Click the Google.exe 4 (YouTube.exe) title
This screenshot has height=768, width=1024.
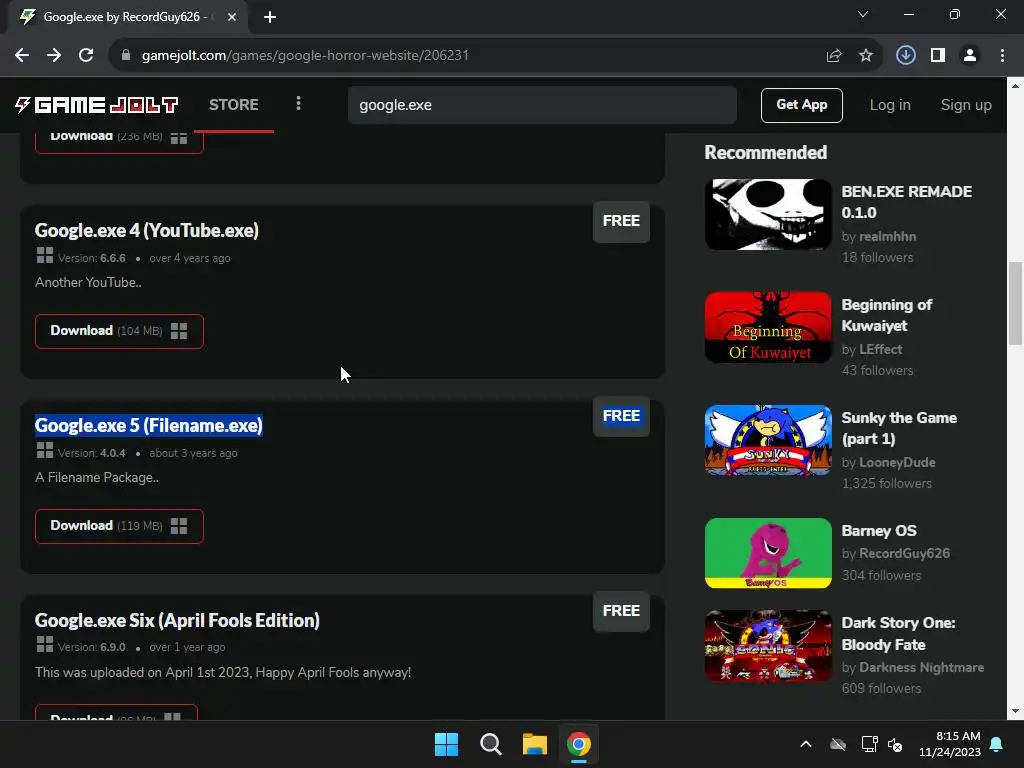tap(147, 231)
